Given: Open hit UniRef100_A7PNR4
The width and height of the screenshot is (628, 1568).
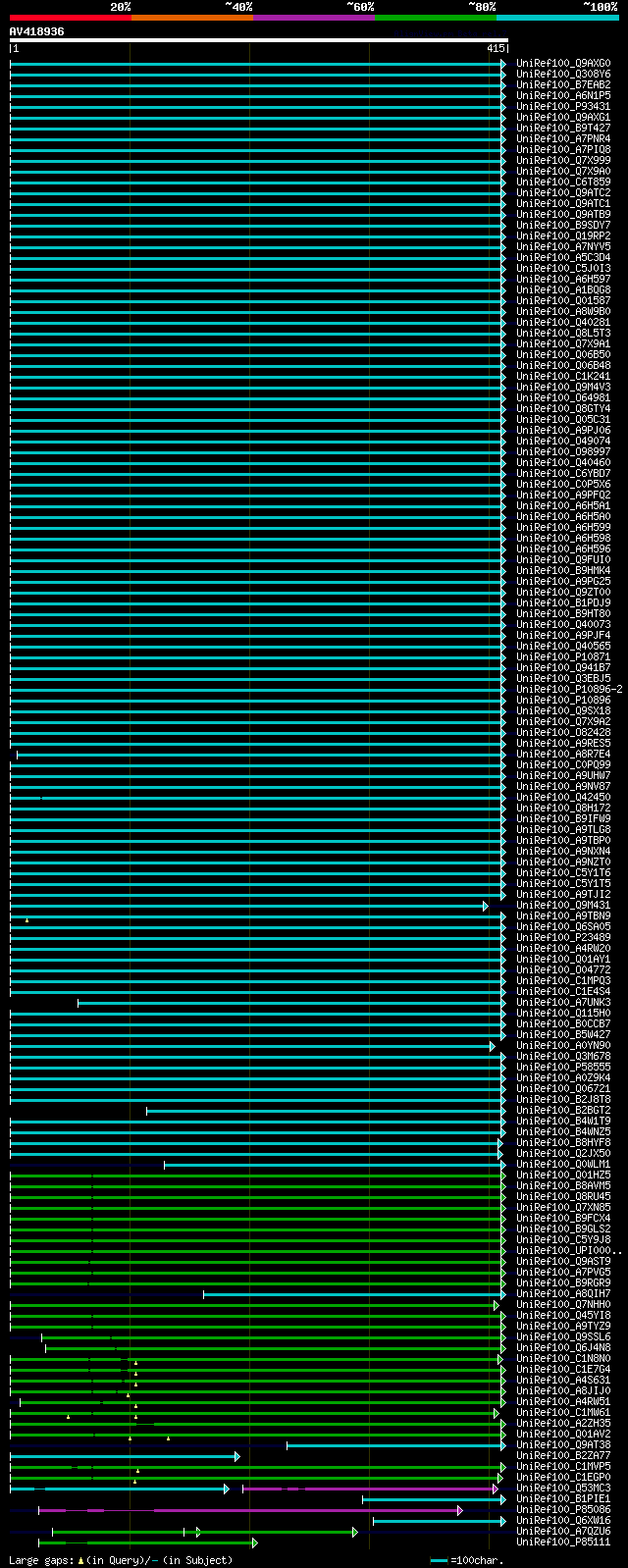Looking at the screenshot, I should pyautogui.click(x=563, y=139).
